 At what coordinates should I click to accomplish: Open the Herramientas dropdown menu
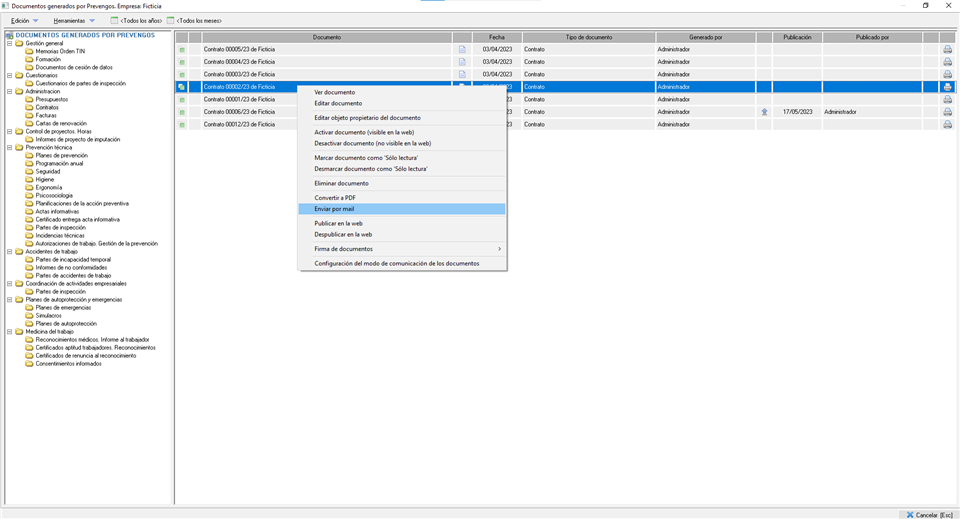coord(74,20)
